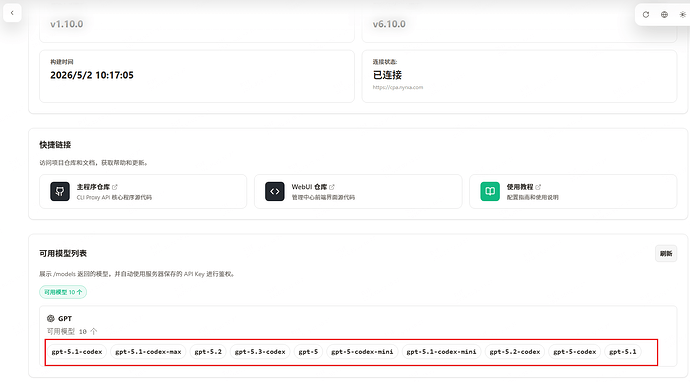This screenshot has width=690, height=382.
Task: Click the 可用模型 10 个 count under GPT
Action: (72, 331)
